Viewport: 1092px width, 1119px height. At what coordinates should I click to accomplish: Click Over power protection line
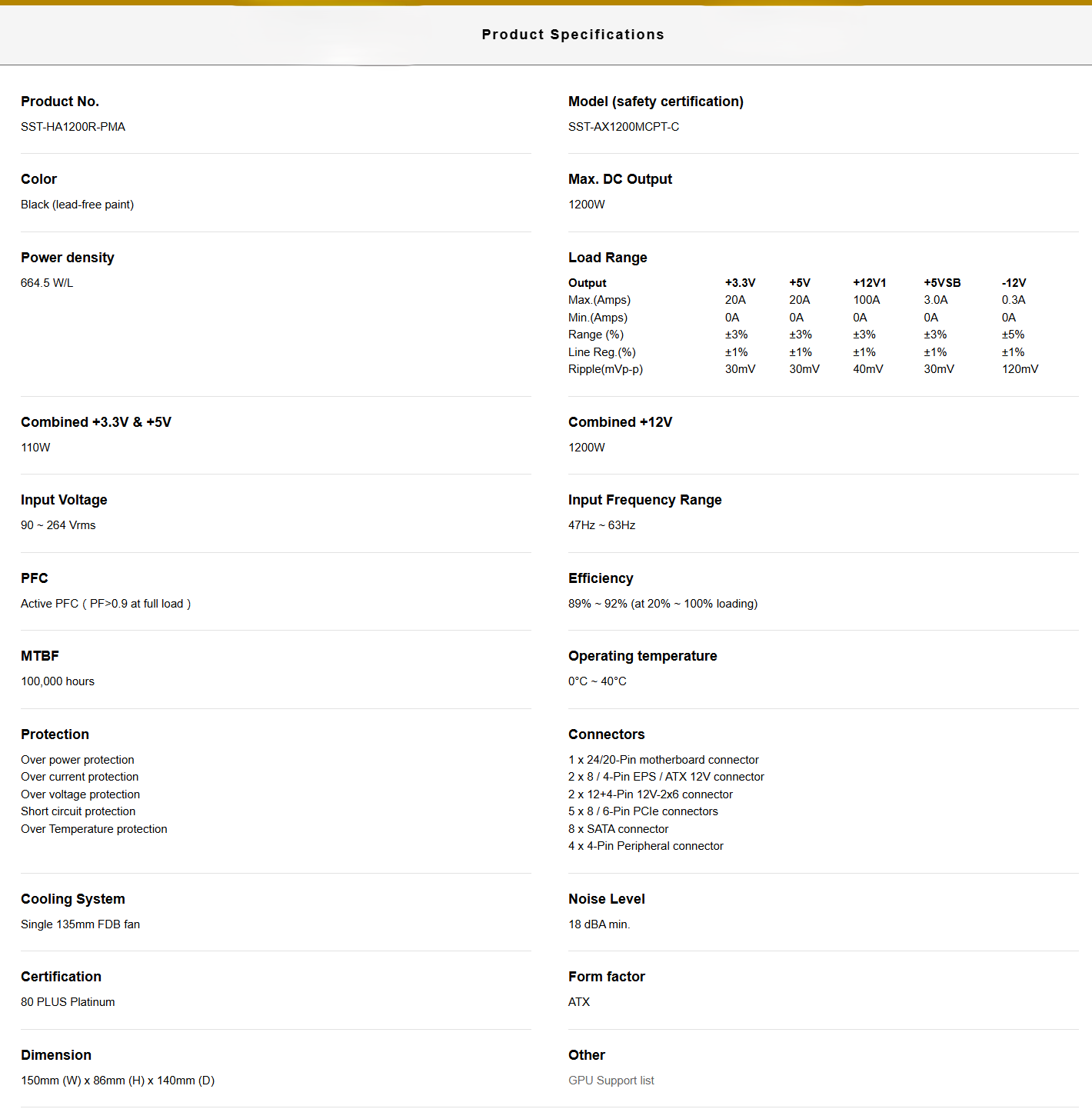(x=78, y=760)
